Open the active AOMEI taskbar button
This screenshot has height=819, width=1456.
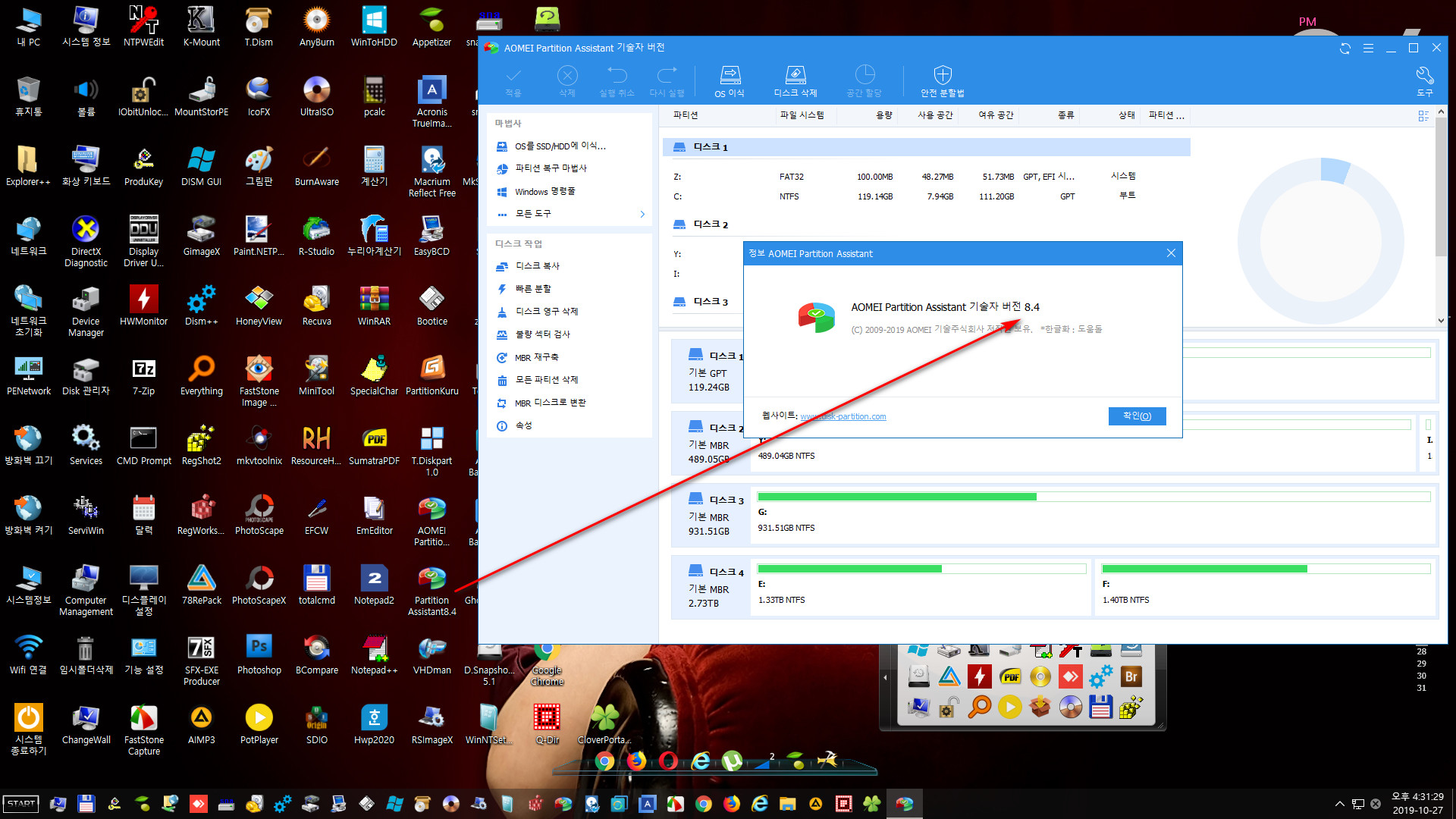904,804
